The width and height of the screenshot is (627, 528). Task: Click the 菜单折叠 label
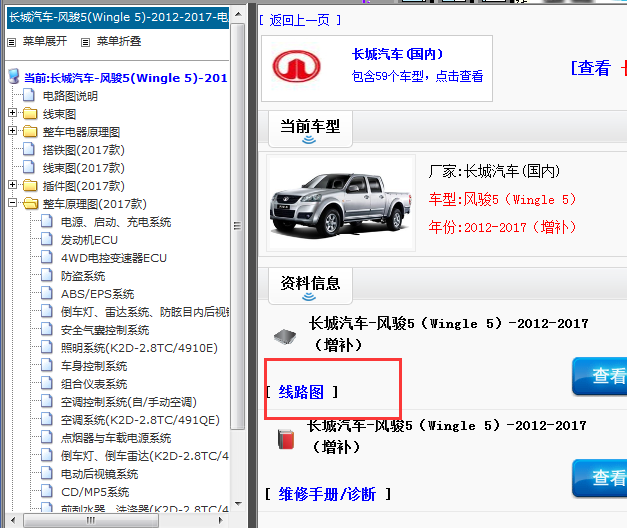point(119,41)
